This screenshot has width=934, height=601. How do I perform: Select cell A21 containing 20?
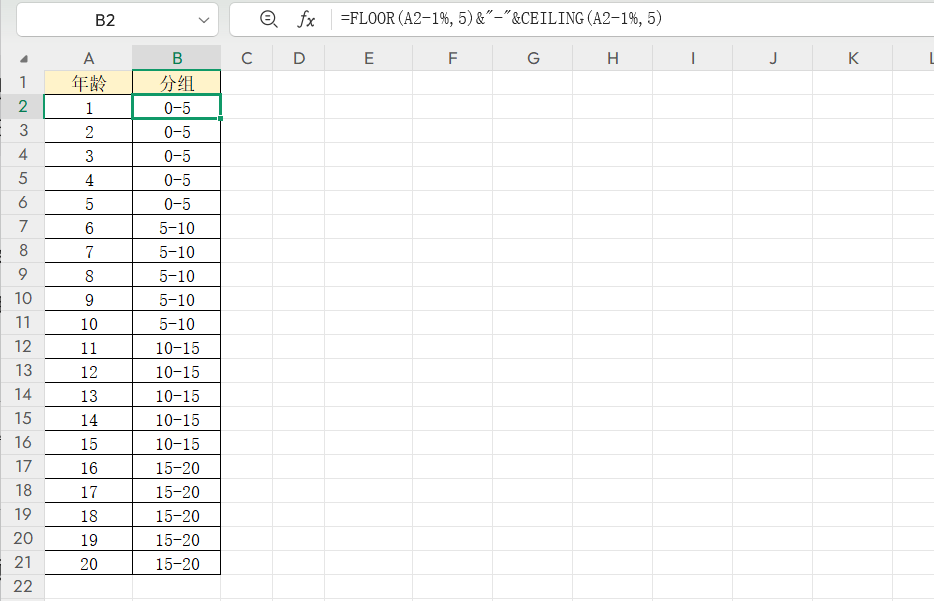click(x=89, y=564)
